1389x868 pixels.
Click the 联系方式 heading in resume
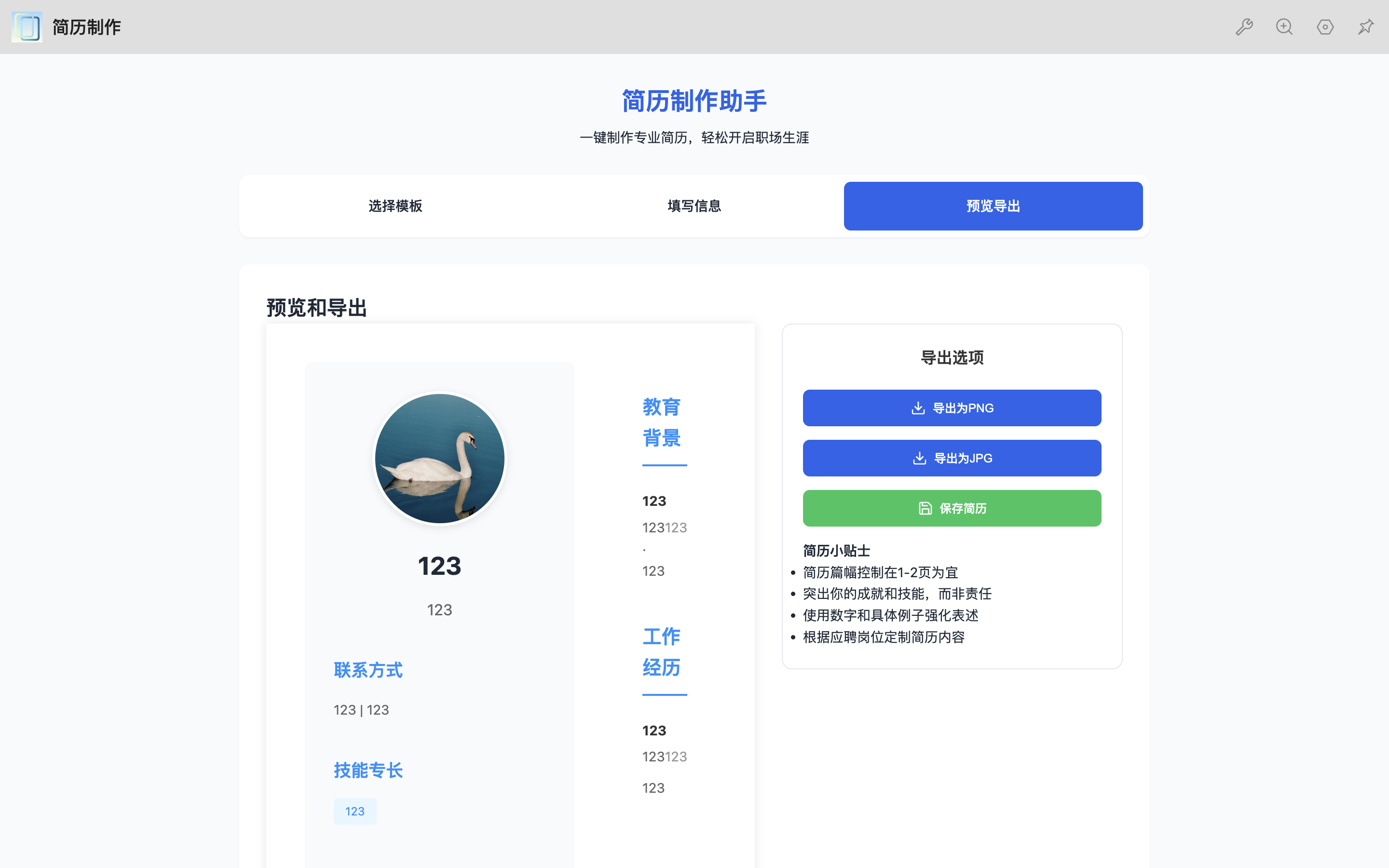(368, 670)
